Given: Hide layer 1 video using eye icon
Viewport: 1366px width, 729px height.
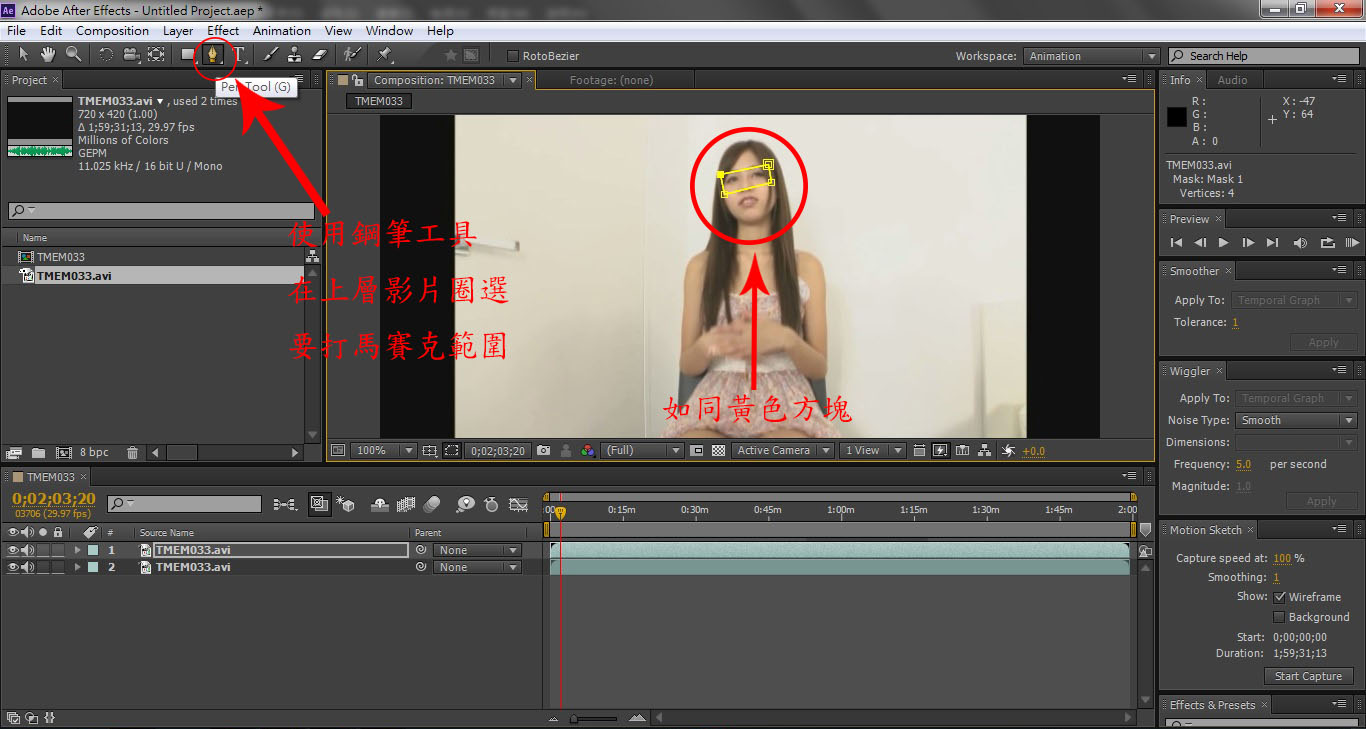Looking at the screenshot, I should (13, 550).
